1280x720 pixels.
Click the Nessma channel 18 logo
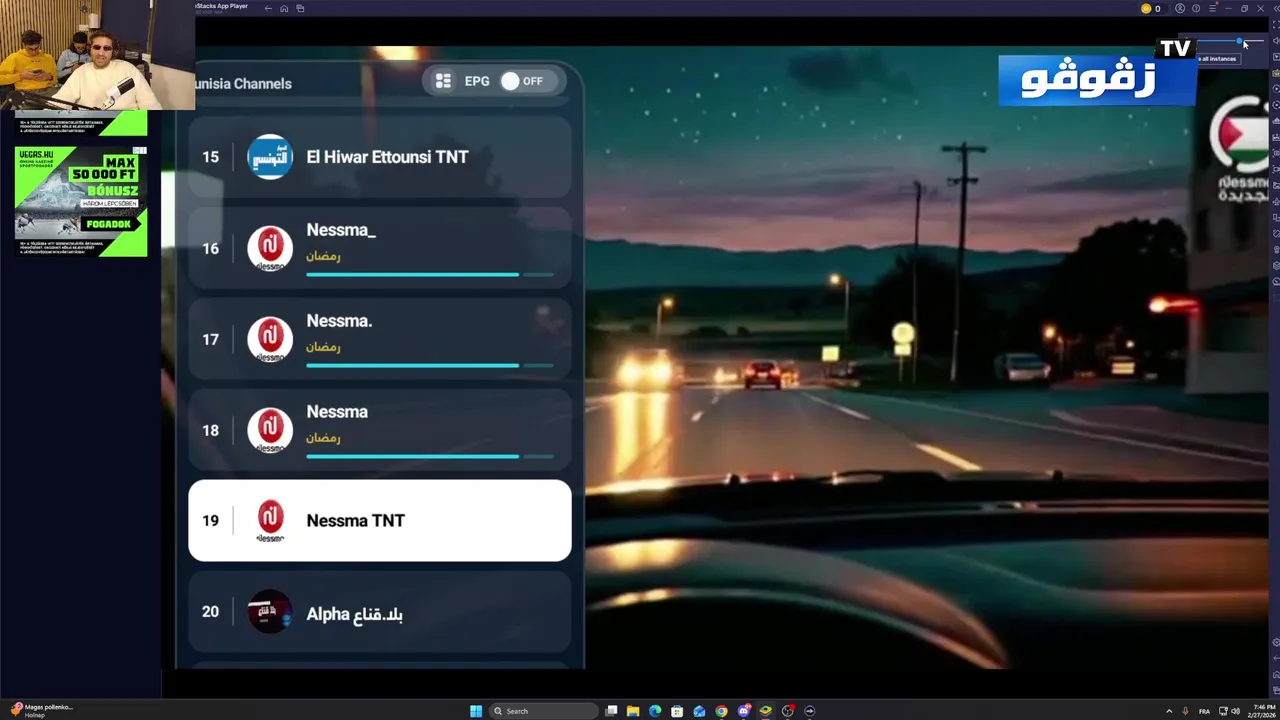(270, 430)
